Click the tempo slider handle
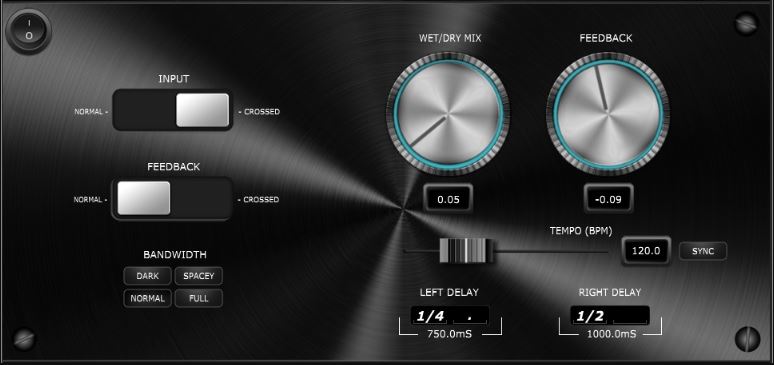Screen dimensions: 774x365 click(x=467, y=251)
